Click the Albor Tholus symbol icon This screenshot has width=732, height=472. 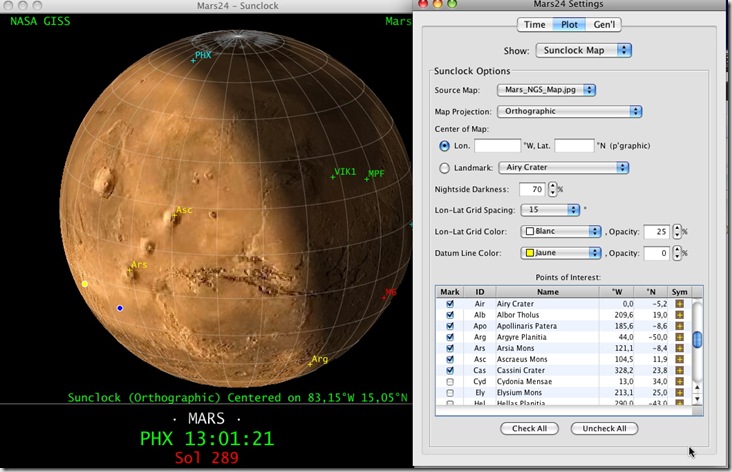[x=679, y=315]
